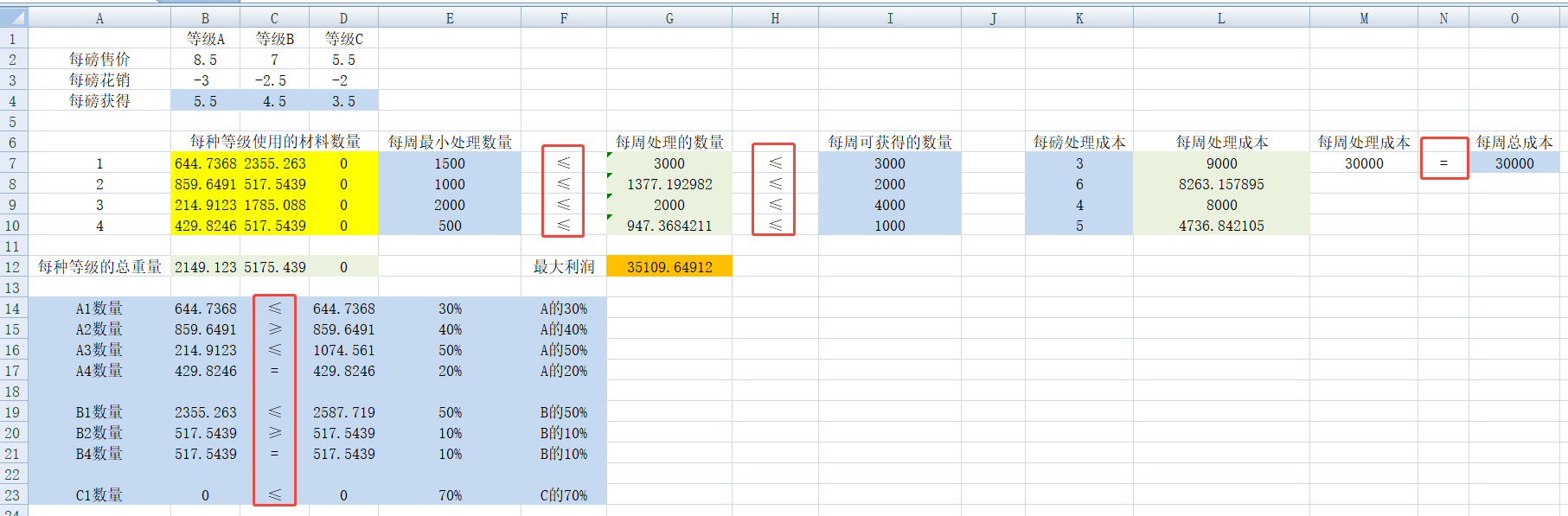This screenshot has width=1568, height=516.
Task: Select the A1数量 label cell
Action: point(99,309)
